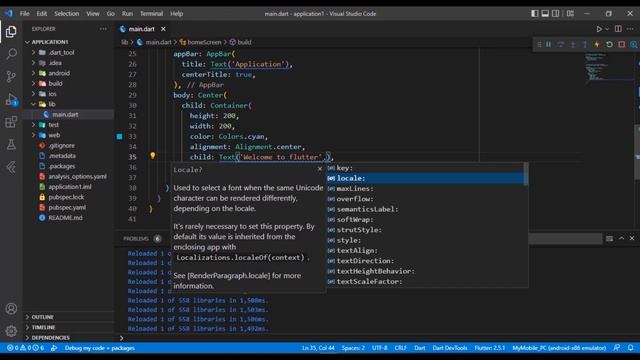Maximize the panel with up chevron
The image size is (640, 360).
pyautogui.click(x=621, y=238)
